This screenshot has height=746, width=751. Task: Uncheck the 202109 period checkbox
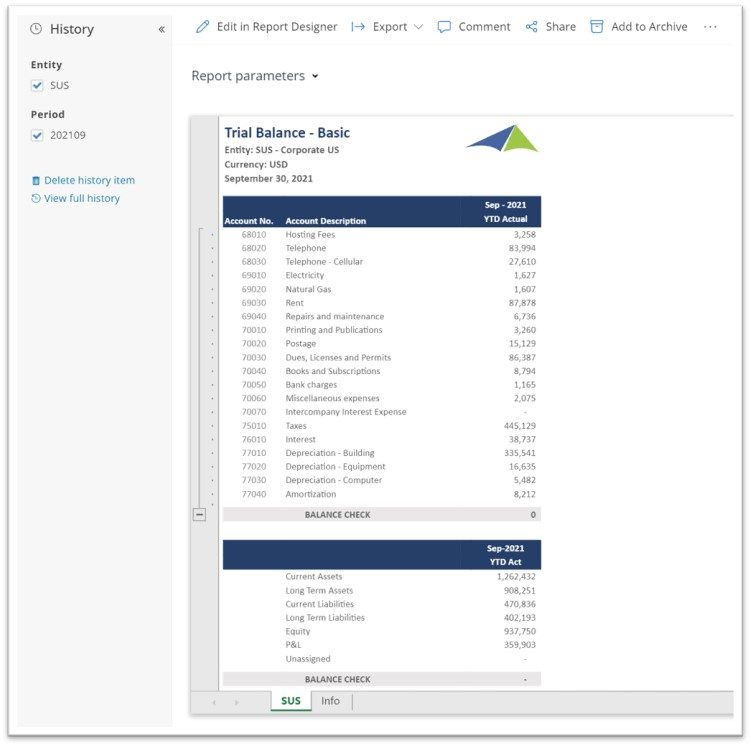tap(37, 135)
